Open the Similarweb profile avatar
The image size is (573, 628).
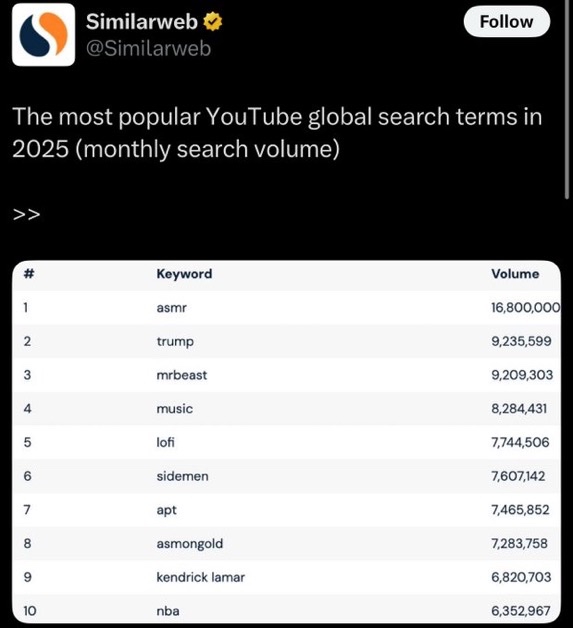click(43, 34)
